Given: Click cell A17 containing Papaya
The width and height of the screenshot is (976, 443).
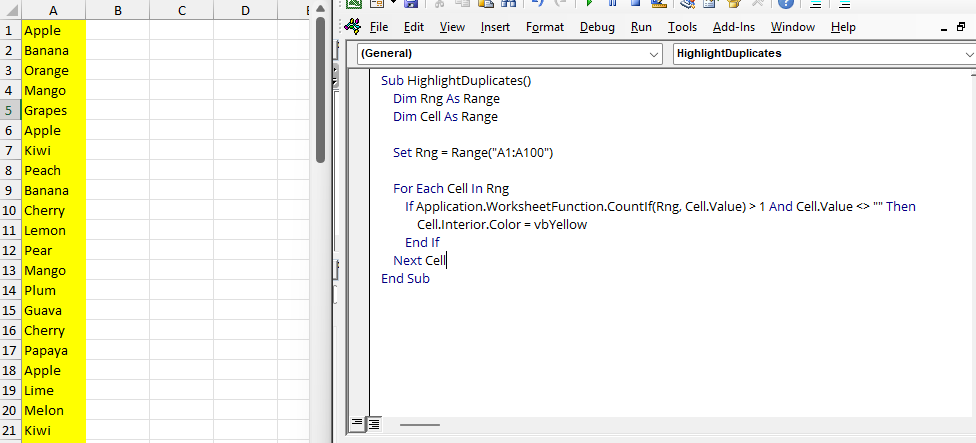Looking at the screenshot, I should 54,350.
